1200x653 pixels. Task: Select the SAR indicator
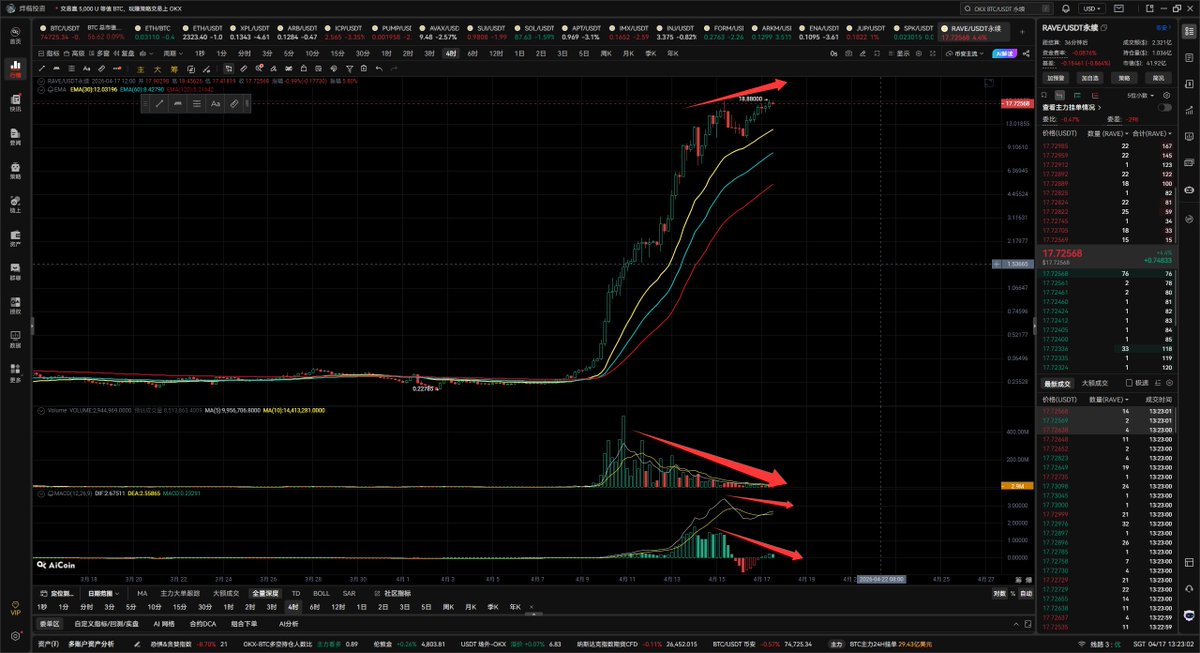348,593
